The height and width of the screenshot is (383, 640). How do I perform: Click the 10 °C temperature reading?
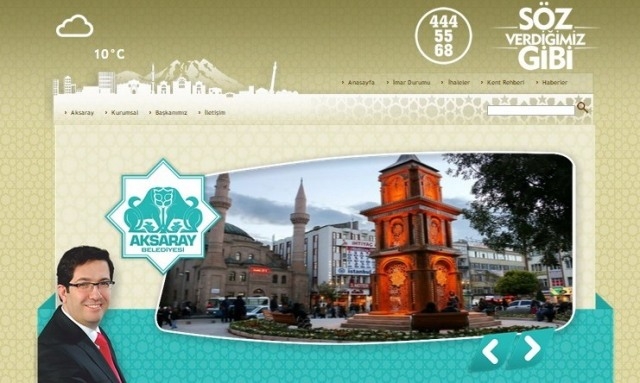click(109, 54)
